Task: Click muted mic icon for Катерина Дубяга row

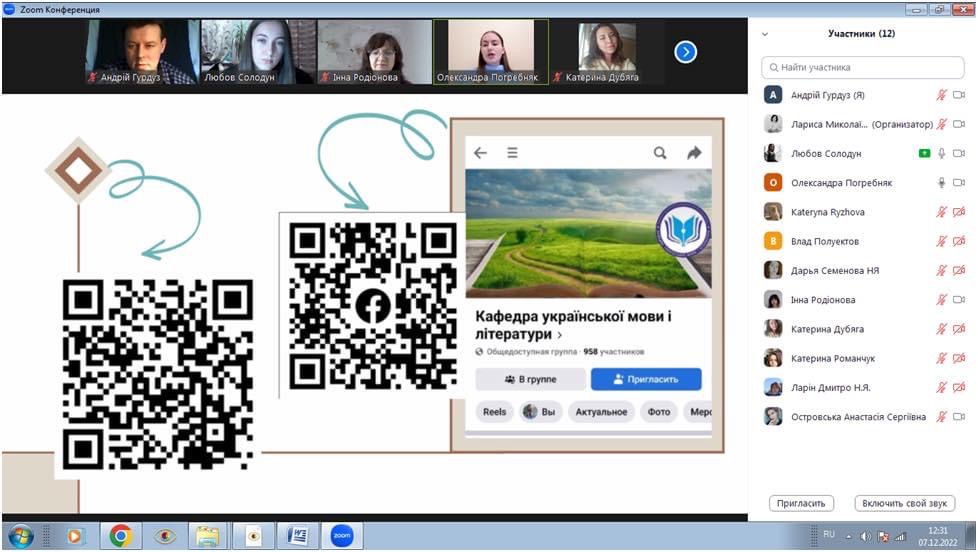Action: 941,329
